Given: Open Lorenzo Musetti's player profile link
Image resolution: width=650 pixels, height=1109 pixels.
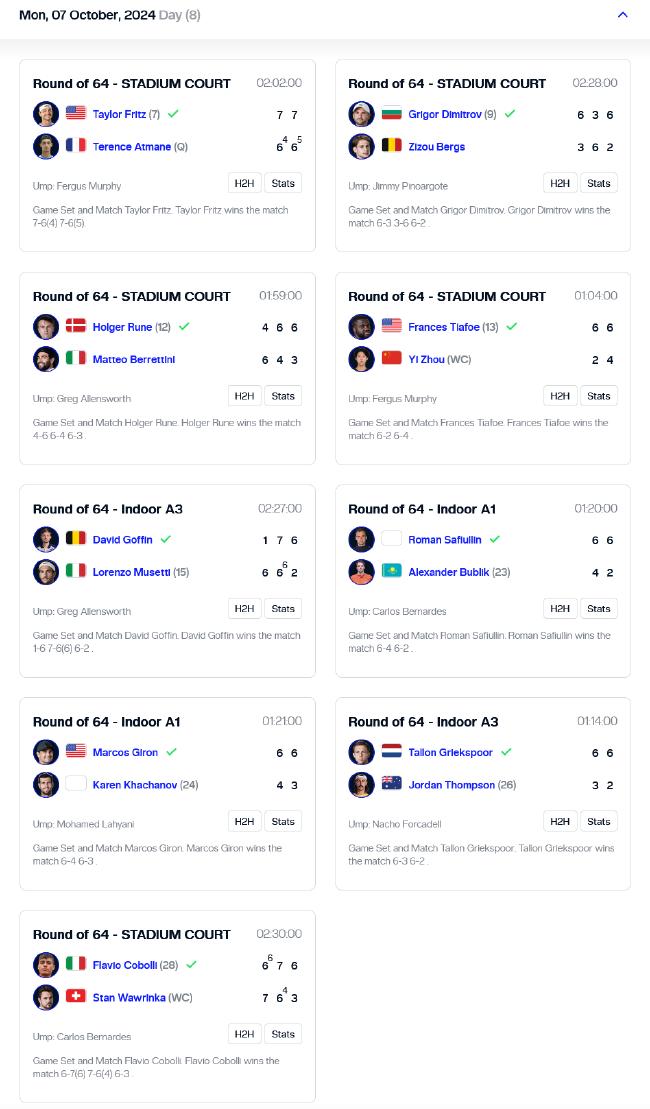Looking at the screenshot, I should pos(132,572).
